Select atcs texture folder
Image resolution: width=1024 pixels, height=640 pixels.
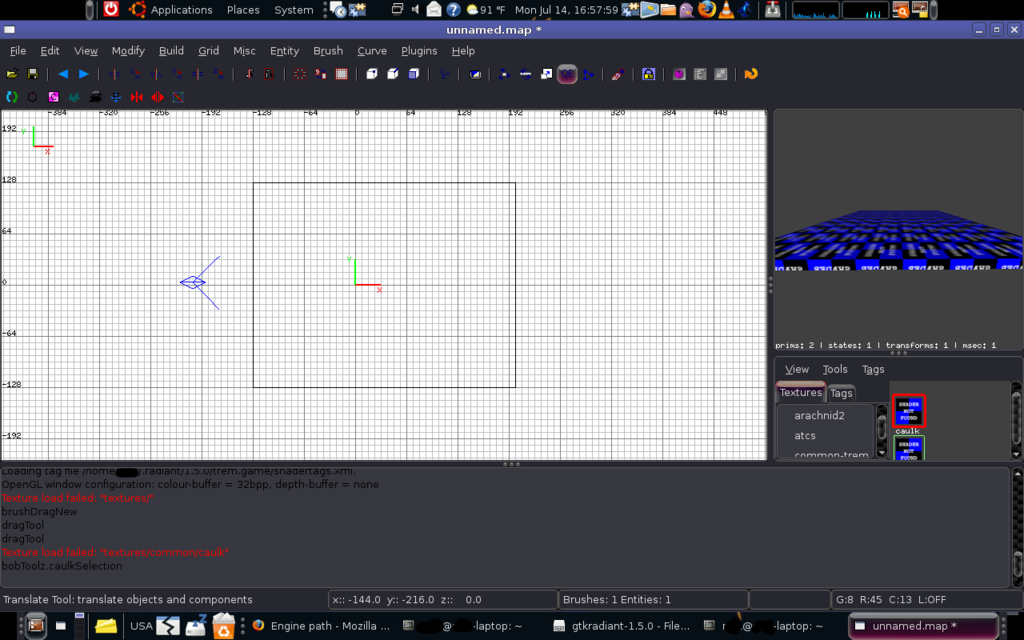[x=805, y=435]
